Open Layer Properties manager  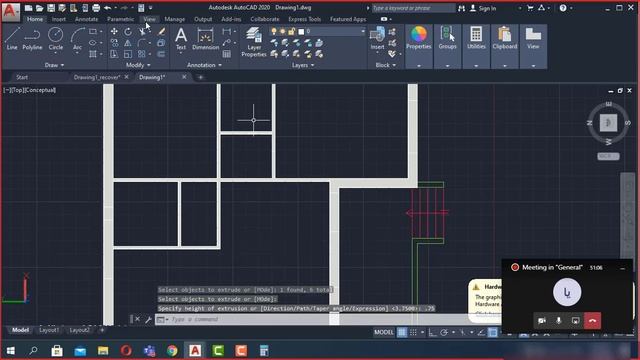253,42
